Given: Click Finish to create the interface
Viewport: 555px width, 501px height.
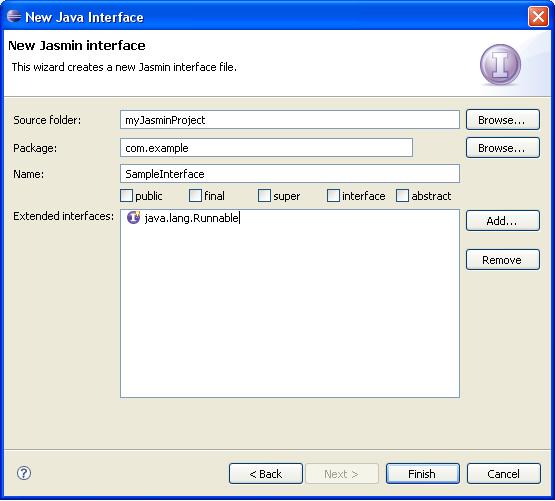Looking at the screenshot, I should click(423, 473).
